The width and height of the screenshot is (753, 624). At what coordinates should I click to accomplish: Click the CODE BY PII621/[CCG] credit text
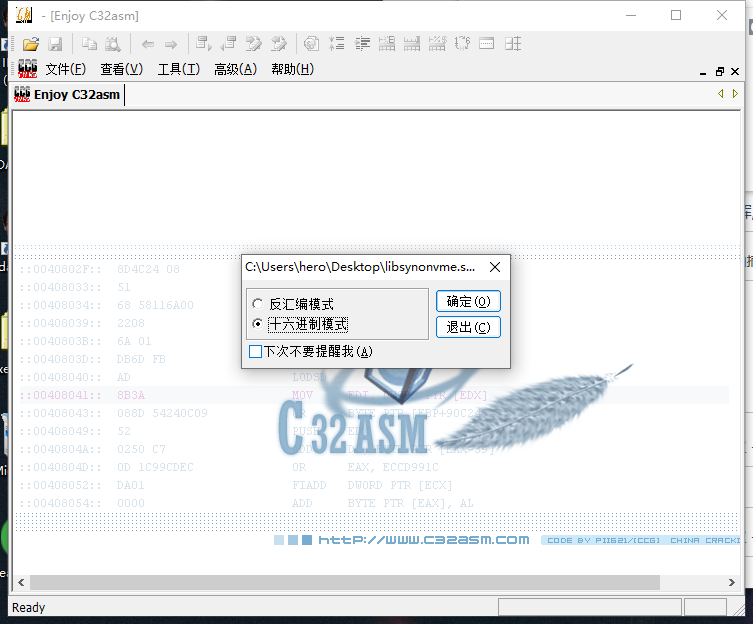tap(603, 540)
